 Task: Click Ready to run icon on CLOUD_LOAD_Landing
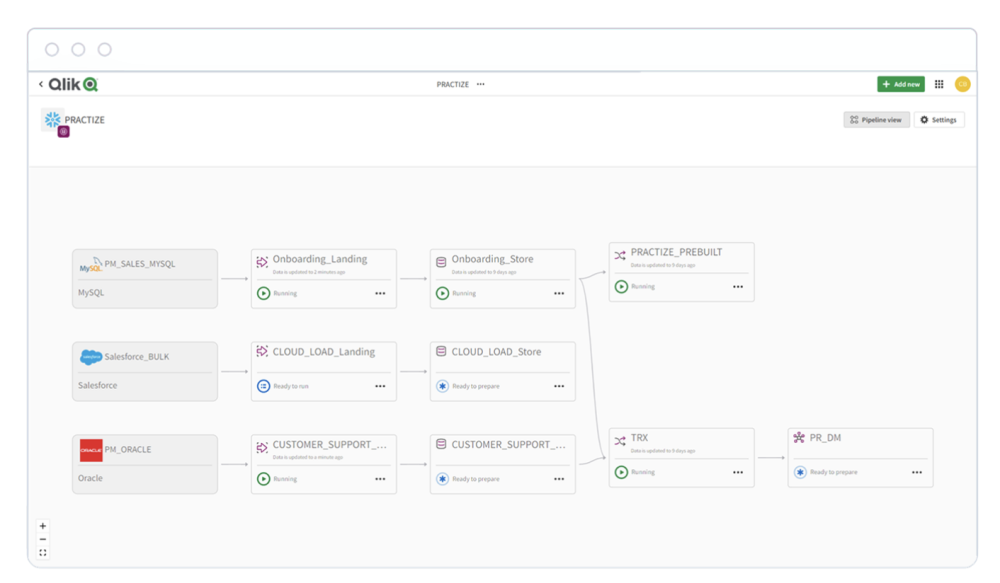pos(263,386)
